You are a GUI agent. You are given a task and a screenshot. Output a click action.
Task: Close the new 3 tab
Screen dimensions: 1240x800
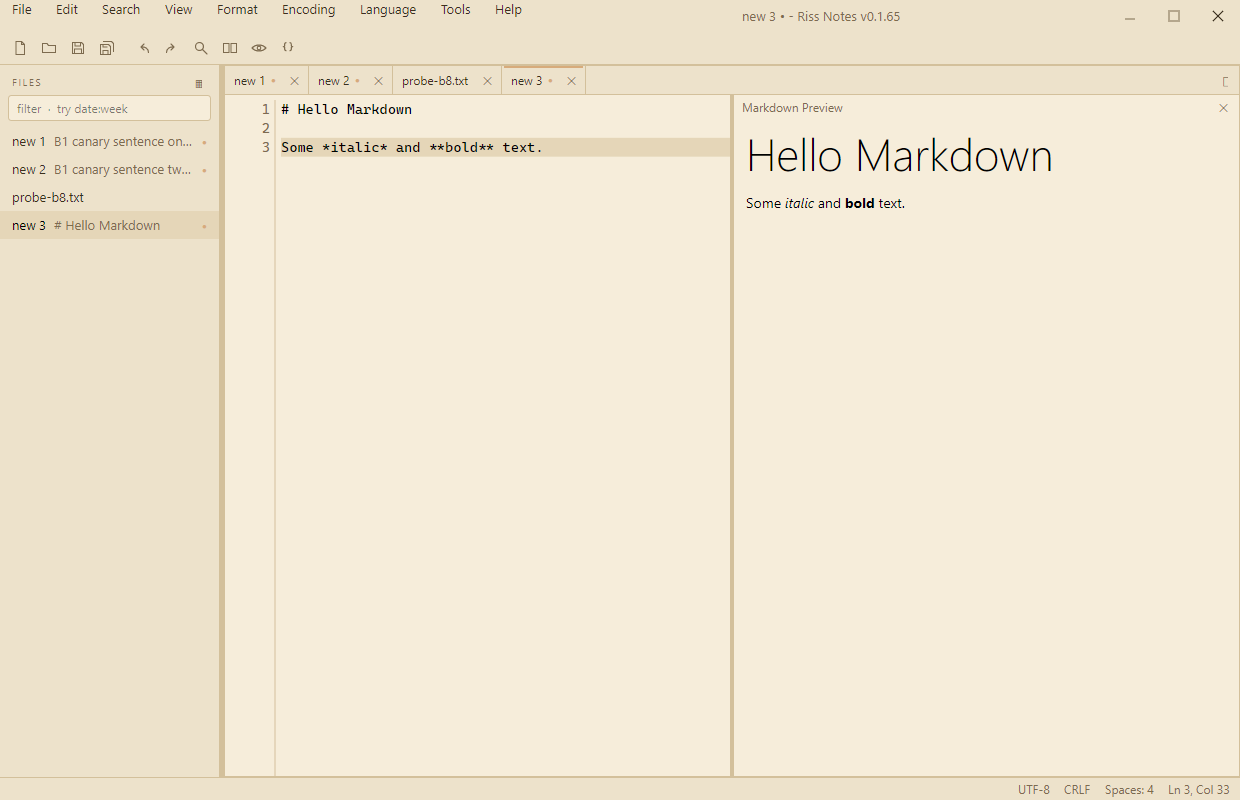[571, 81]
